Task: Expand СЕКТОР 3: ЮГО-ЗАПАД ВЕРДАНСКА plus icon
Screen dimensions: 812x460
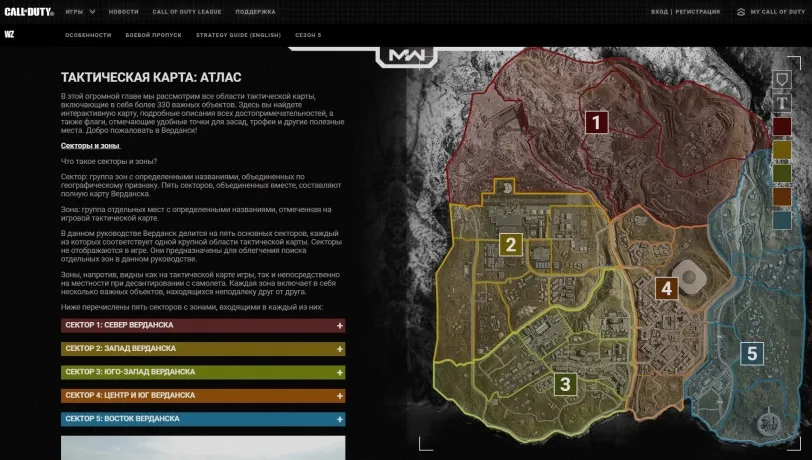Action: 340,372
